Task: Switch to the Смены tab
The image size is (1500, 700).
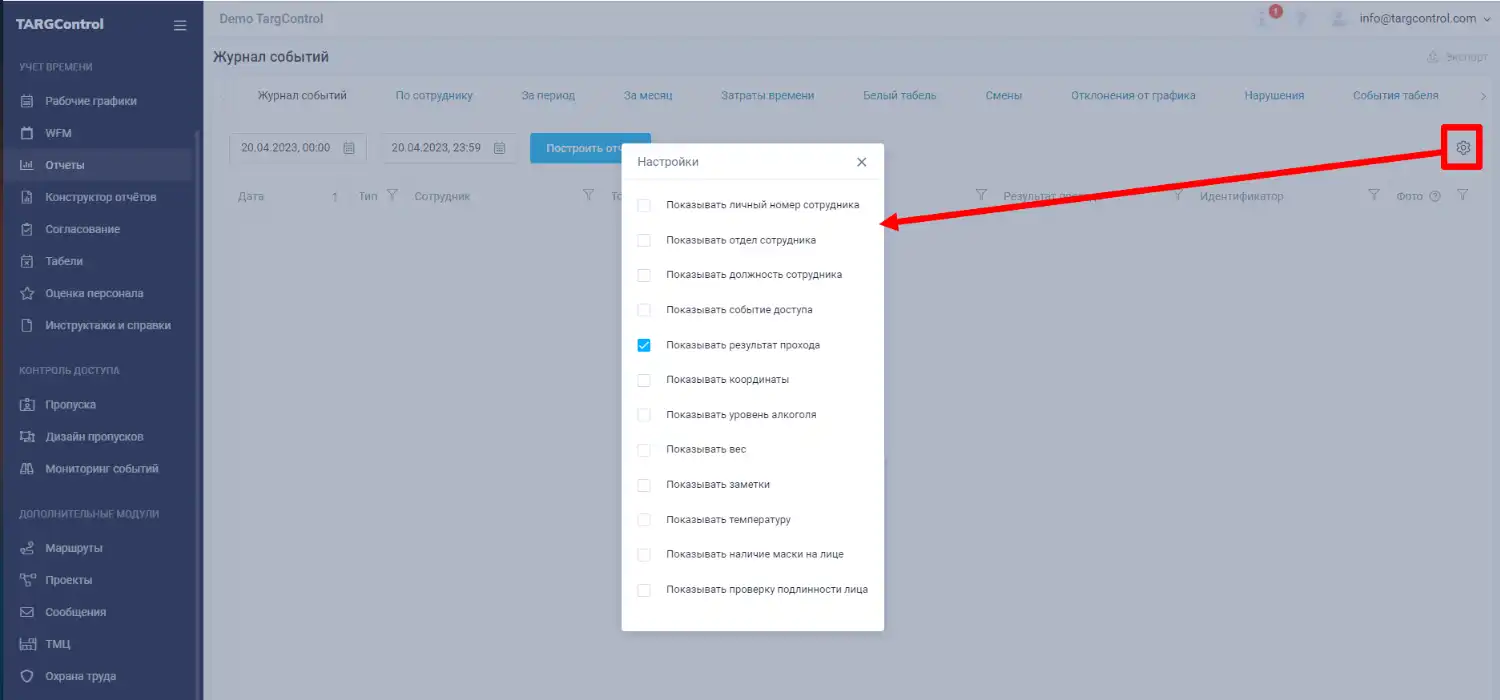Action: click(x=1003, y=96)
